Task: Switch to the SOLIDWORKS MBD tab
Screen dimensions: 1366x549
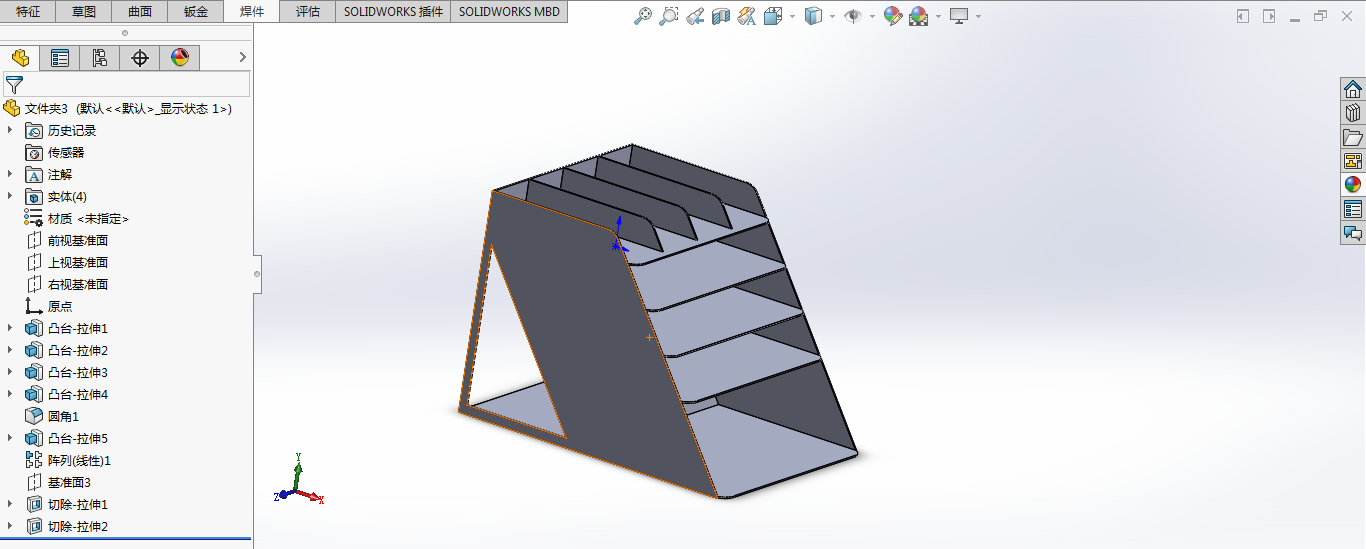Action: pyautogui.click(x=509, y=12)
